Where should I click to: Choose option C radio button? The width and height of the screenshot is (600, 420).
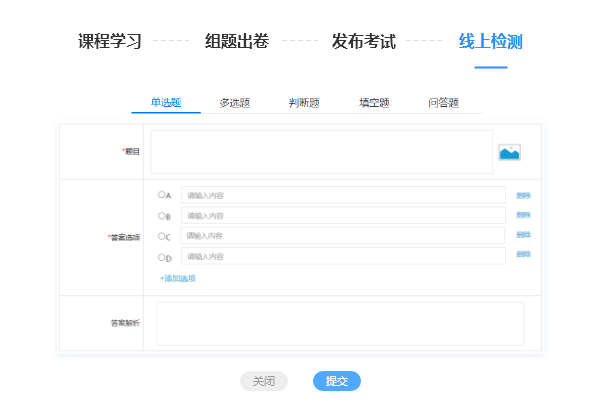[162, 236]
